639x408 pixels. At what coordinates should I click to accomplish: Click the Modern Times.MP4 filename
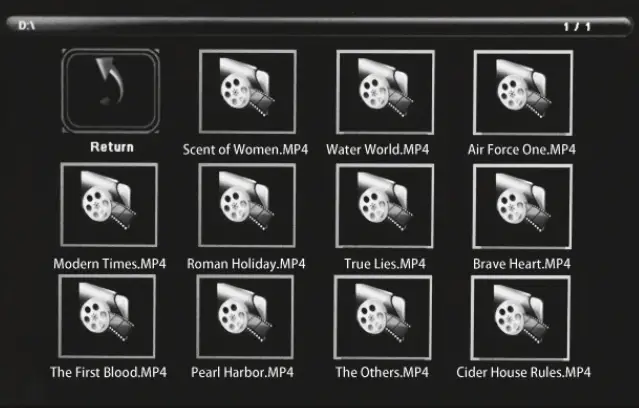point(110,264)
